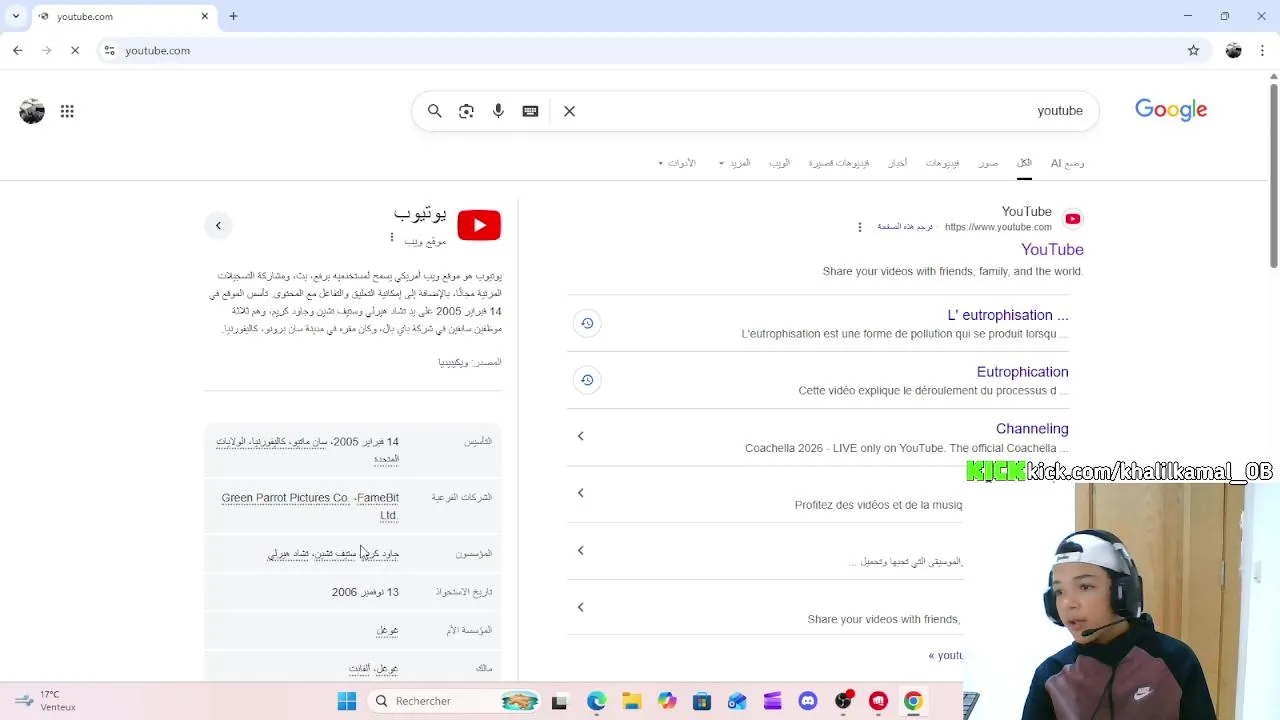Expand the Channeling sitelink chevron
1280x720 pixels.
pos(580,436)
